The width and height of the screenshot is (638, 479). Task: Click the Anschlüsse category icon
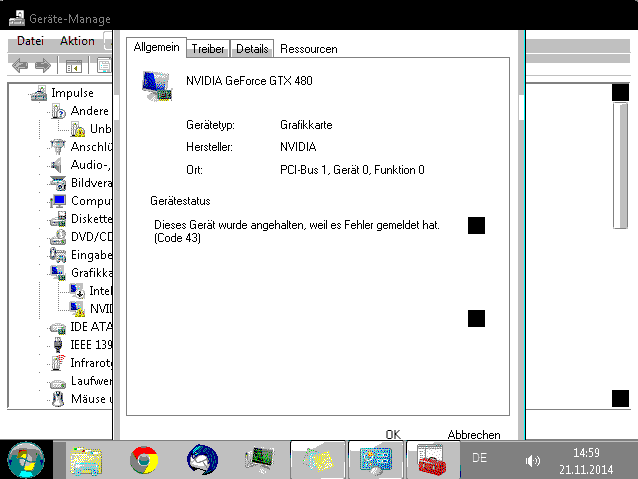(x=58, y=147)
